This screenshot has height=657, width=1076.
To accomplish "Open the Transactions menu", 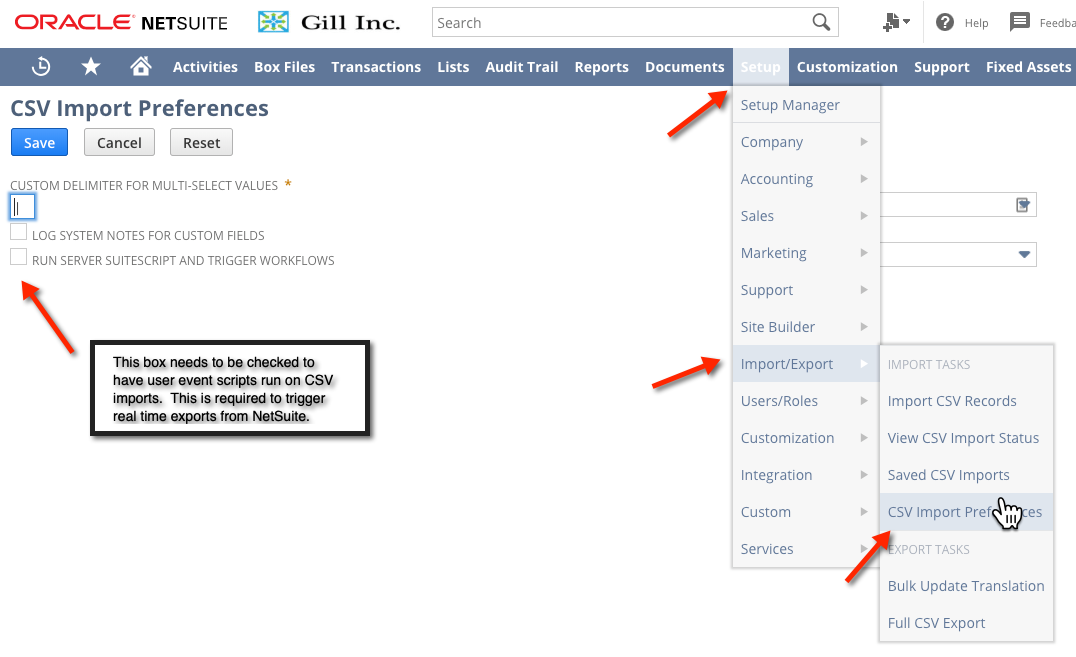I will click(x=376, y=67).
